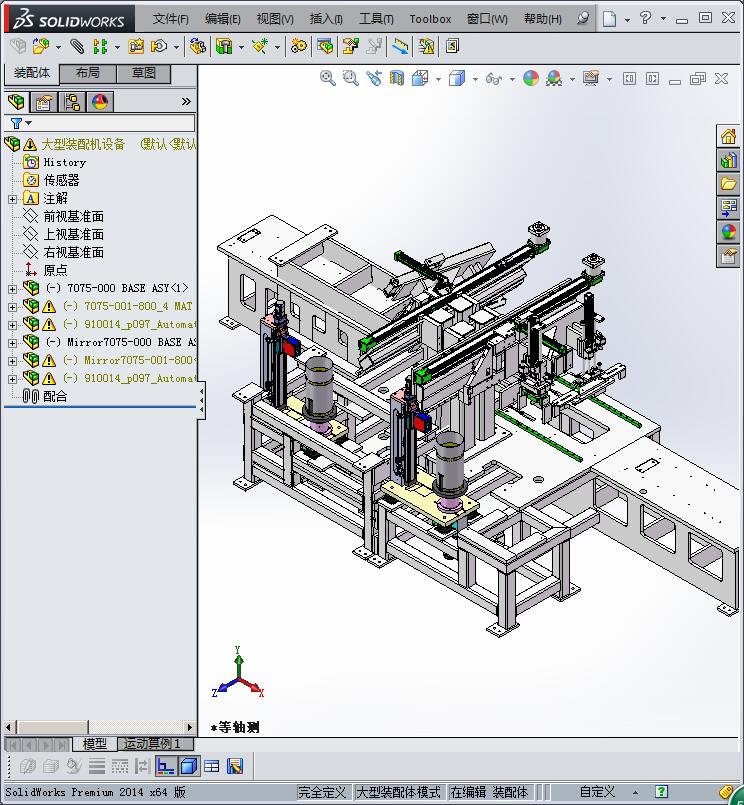Open the 文件(F) menu

coord(170,19)
